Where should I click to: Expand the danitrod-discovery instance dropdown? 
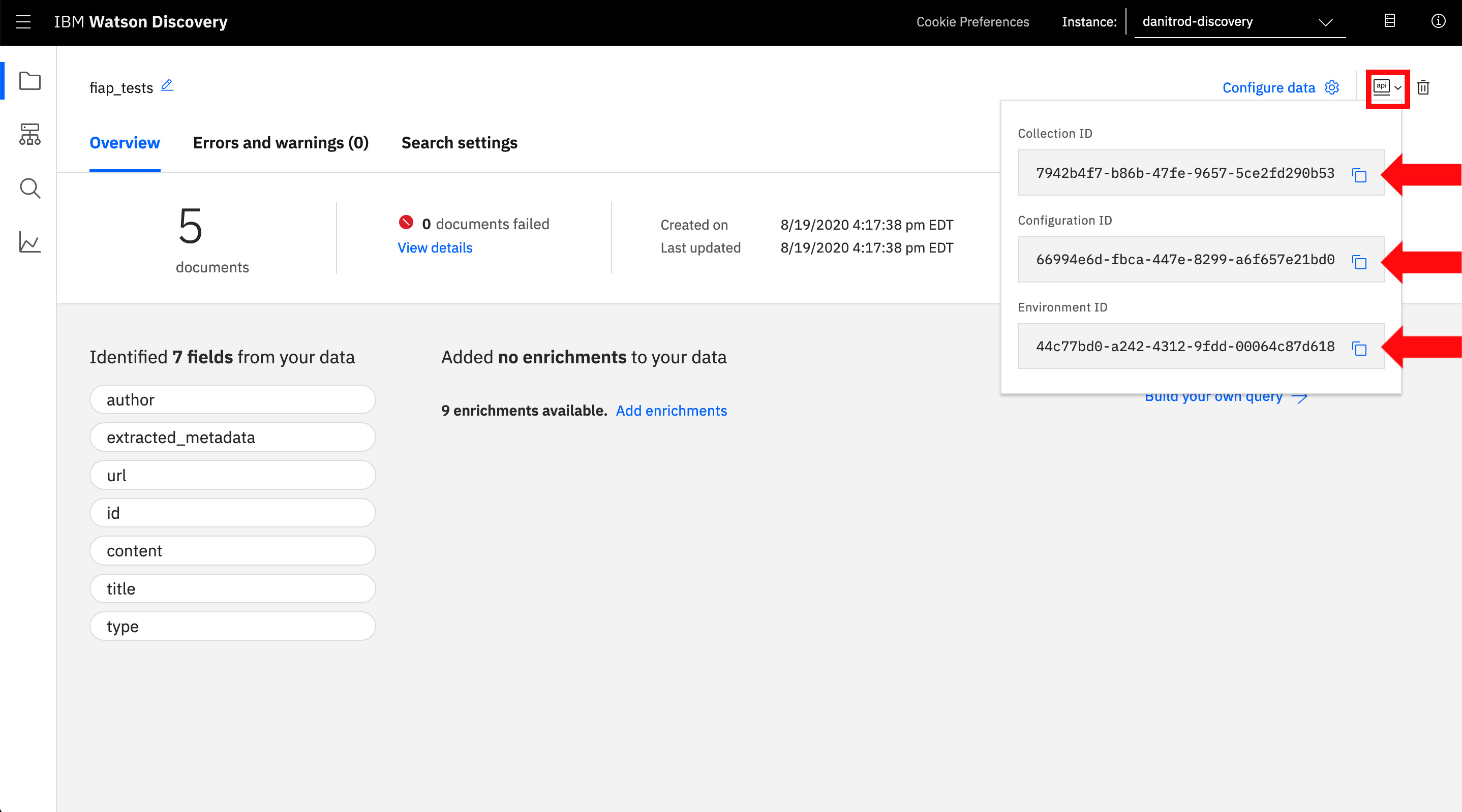[x=1239, y=22]
